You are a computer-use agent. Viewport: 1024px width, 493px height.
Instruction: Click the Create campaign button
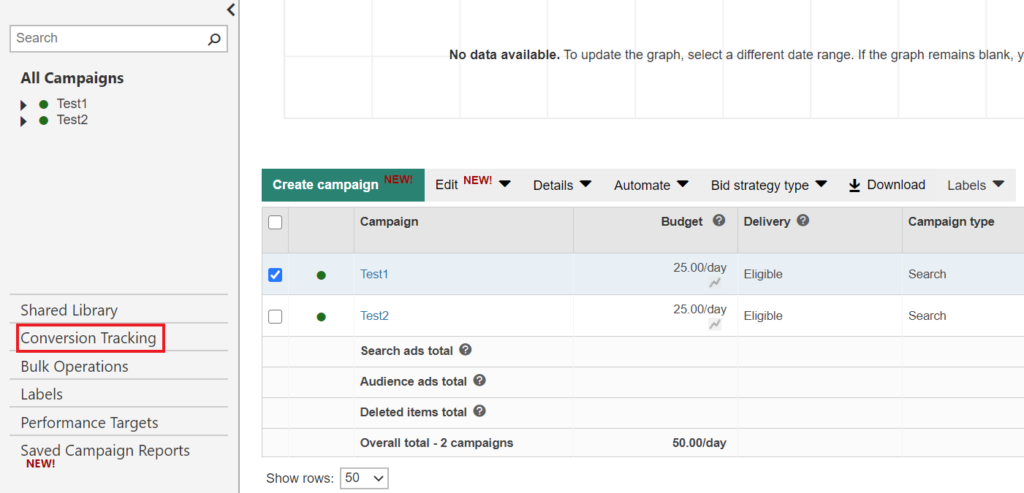coord(342,185)
